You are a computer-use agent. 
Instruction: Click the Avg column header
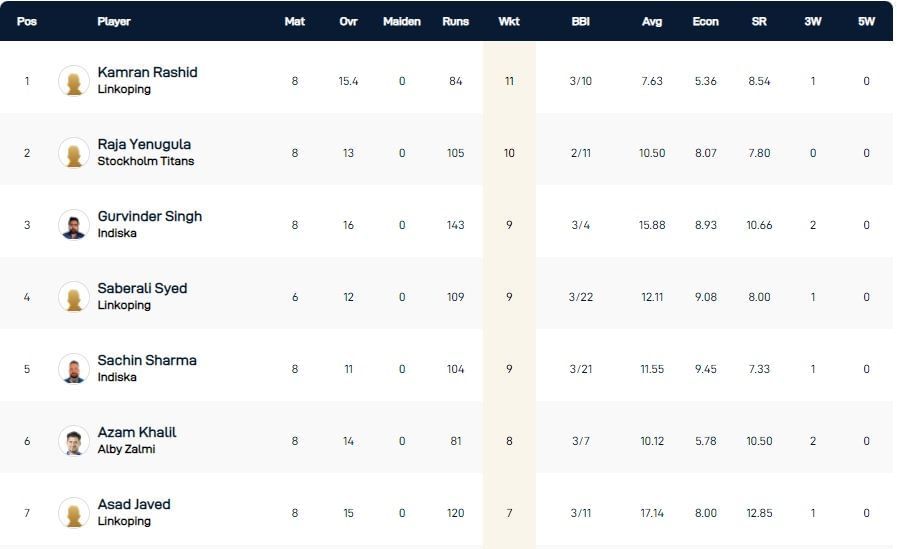coord(652,21)
